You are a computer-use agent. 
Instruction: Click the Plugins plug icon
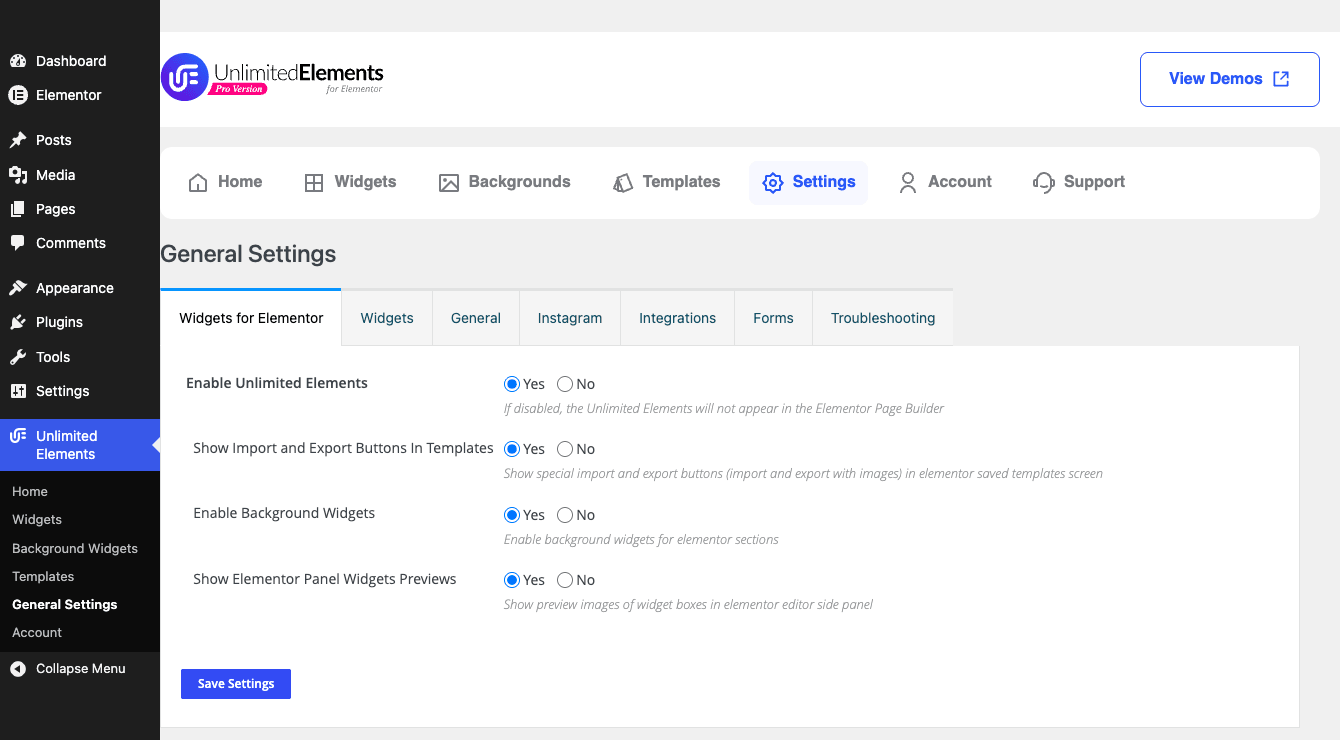tap(18, 322)
